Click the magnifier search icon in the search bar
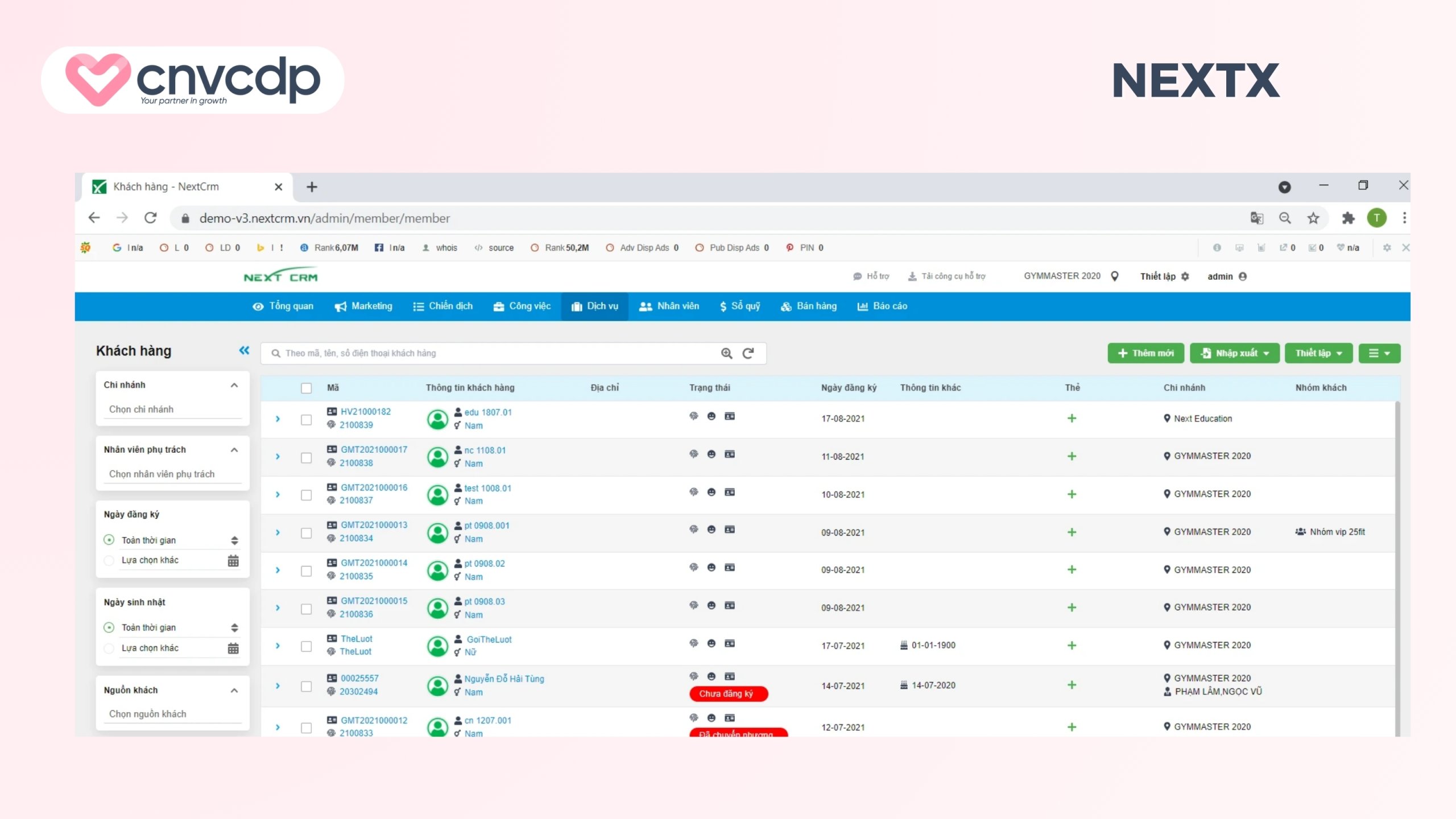Screen dimensions: 1456x819 [726, 353]
